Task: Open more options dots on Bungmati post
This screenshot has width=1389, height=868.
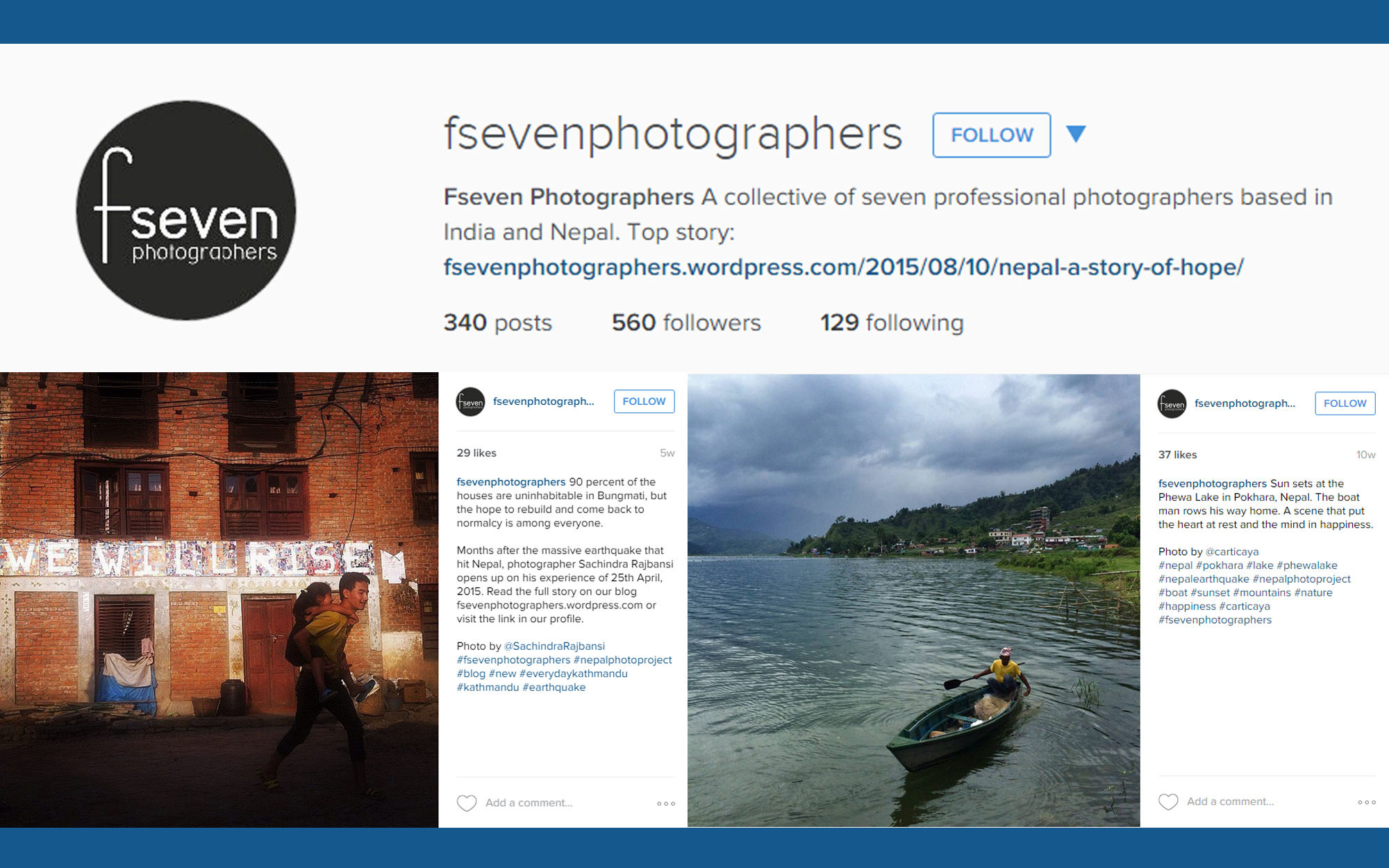Action: (666, 803)
